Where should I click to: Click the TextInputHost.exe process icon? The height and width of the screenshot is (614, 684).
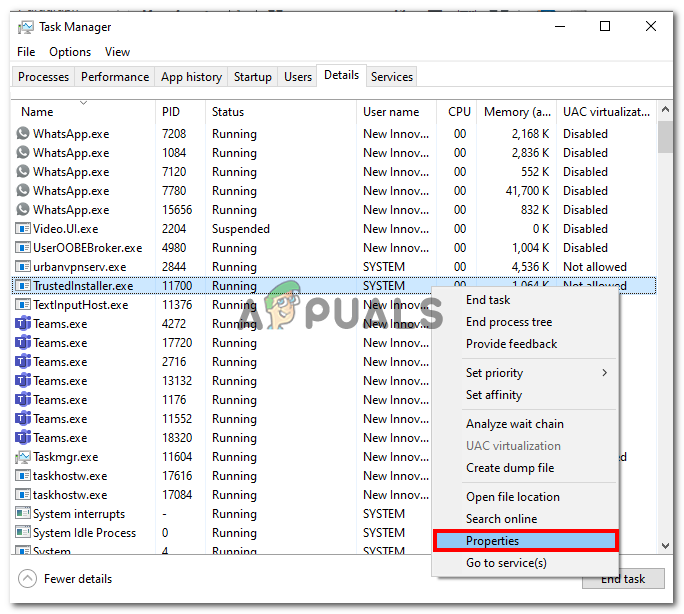(x=23, y=304)
